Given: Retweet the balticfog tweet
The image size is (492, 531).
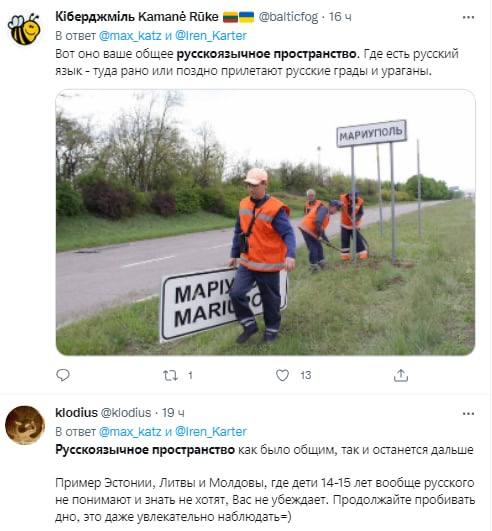Looking at the screenshot, I should pos(170,375).
